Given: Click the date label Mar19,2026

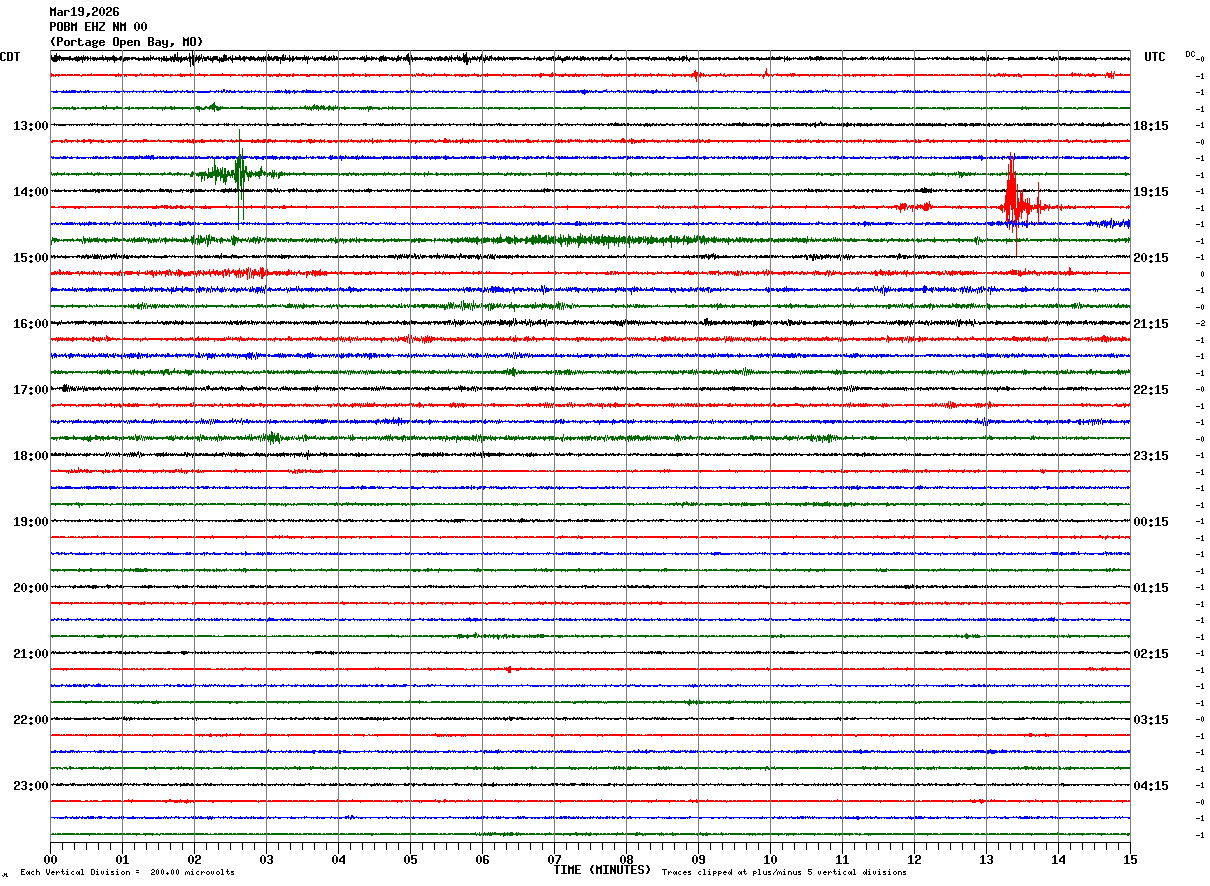Looking at the screenshot, I should click(84, 12).
